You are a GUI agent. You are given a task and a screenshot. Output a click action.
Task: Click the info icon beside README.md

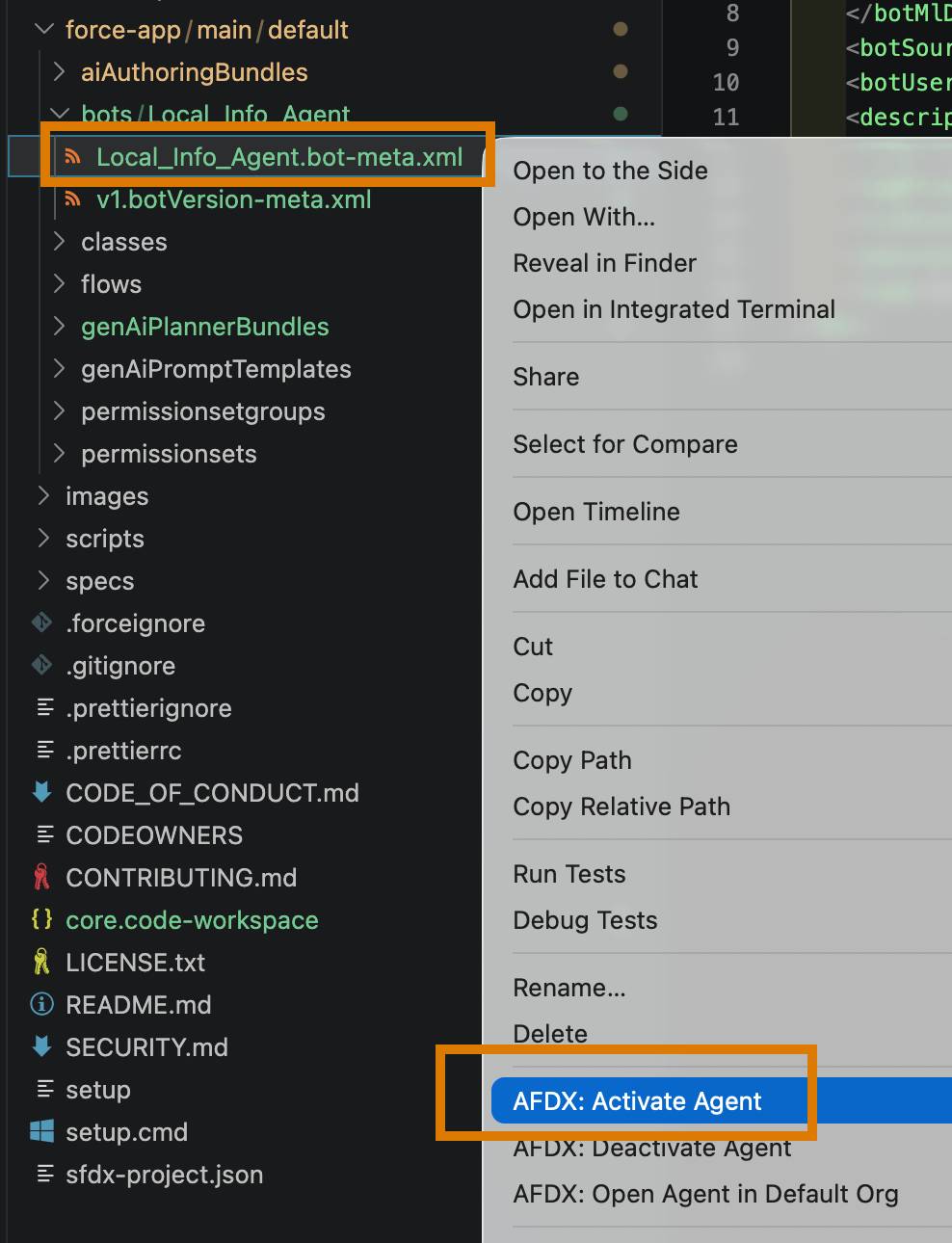pos(40,1004)
